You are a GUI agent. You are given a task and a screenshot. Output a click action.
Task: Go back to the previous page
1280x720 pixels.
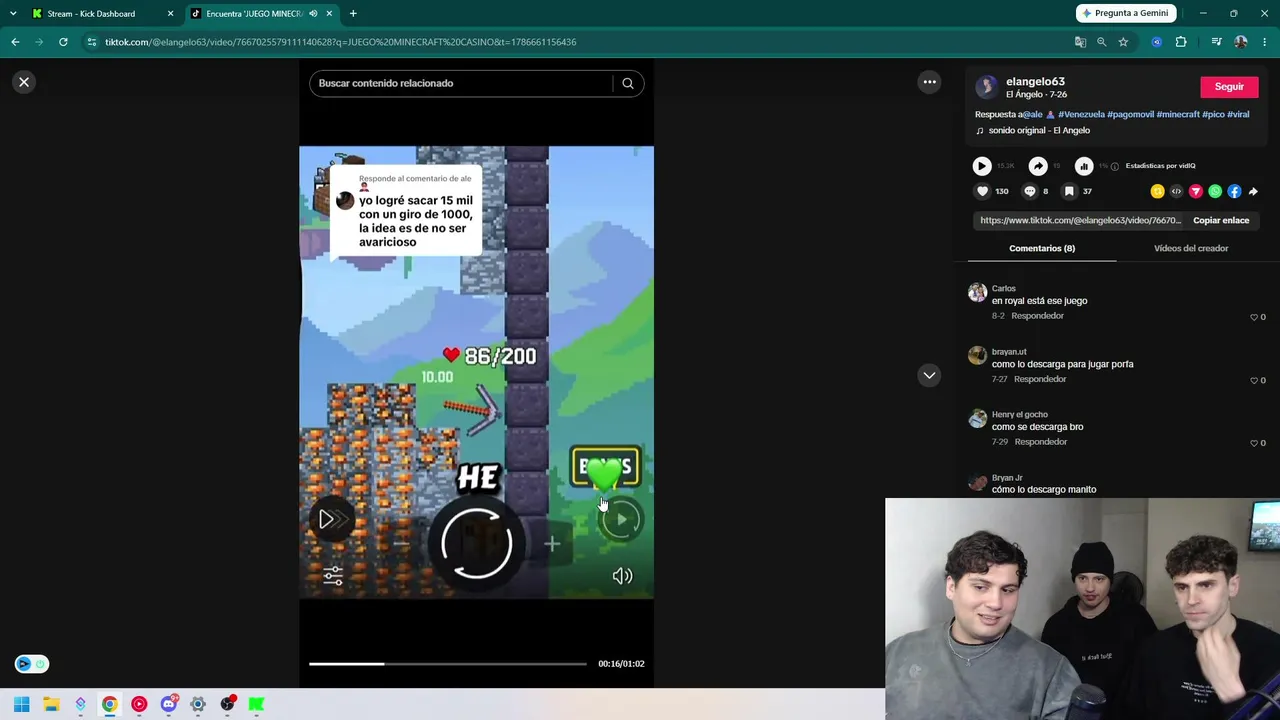click(15, 42)
